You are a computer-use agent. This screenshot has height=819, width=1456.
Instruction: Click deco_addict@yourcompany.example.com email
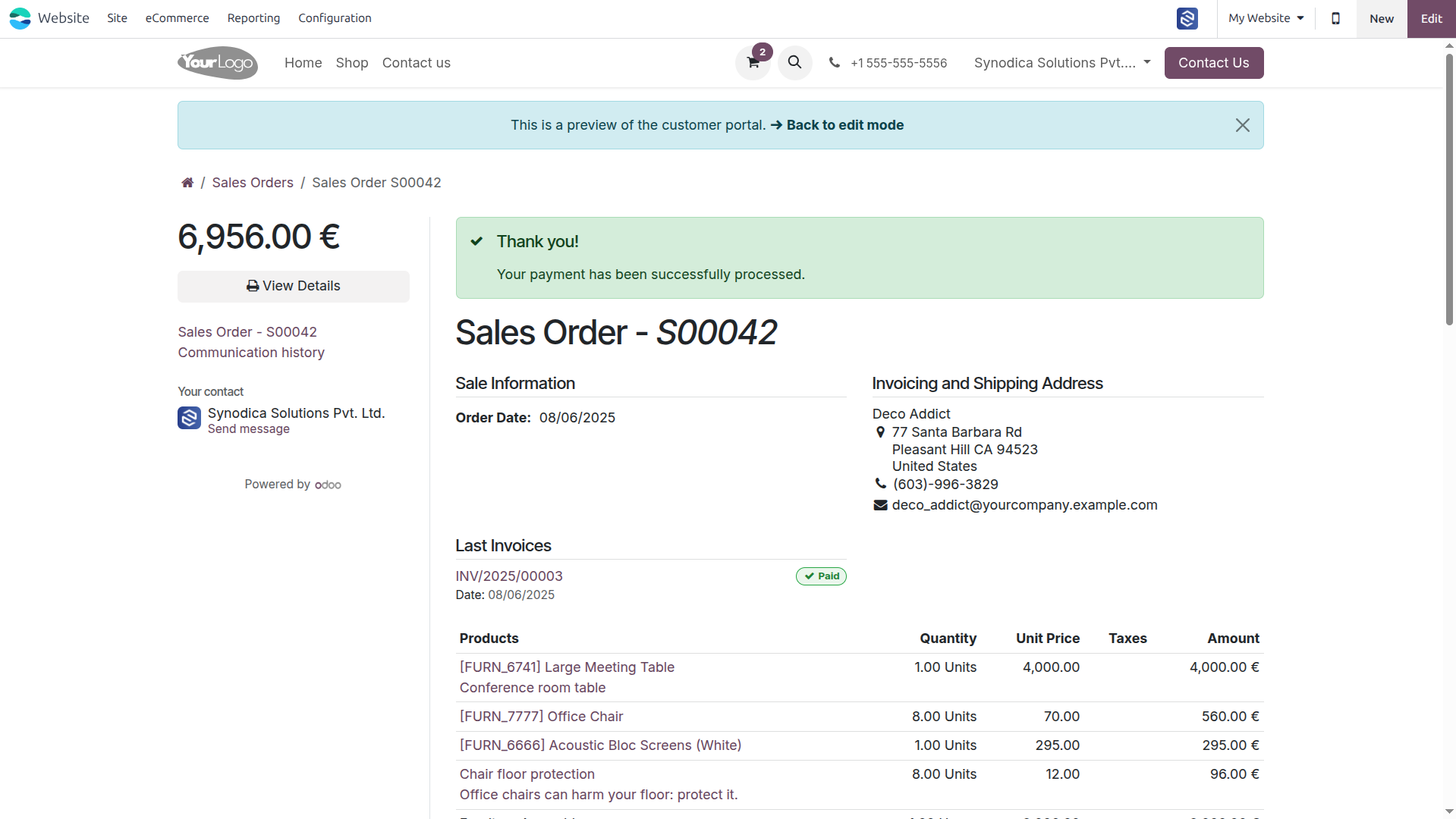pos(1024,505)
